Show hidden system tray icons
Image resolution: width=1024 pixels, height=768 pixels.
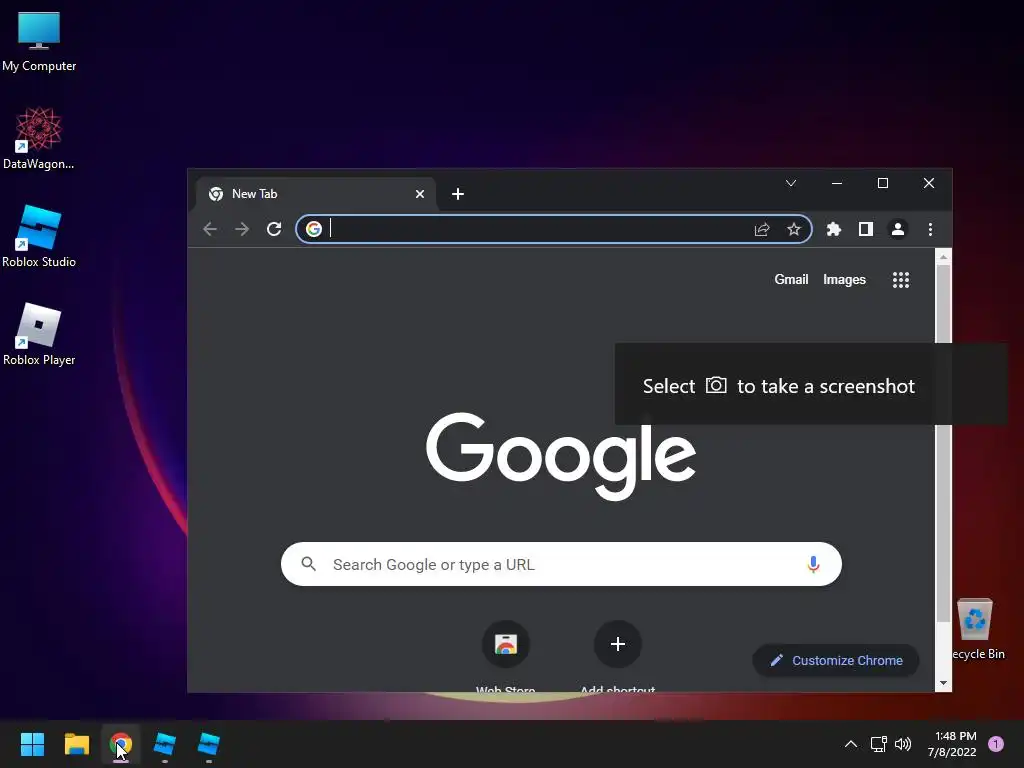tap(850, 744)
